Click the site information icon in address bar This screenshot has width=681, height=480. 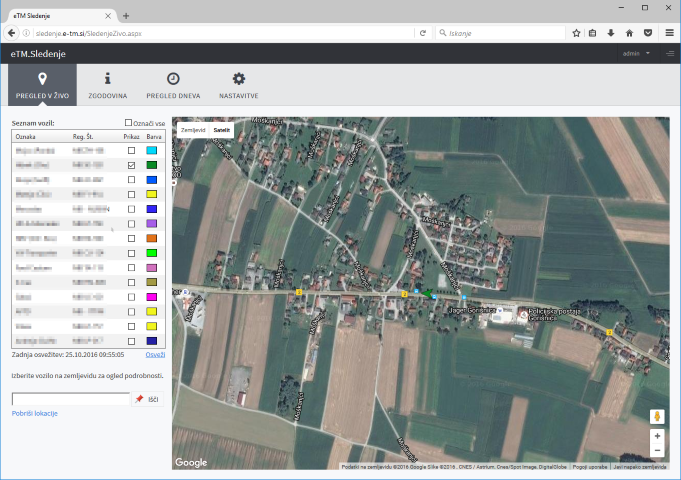26,33
